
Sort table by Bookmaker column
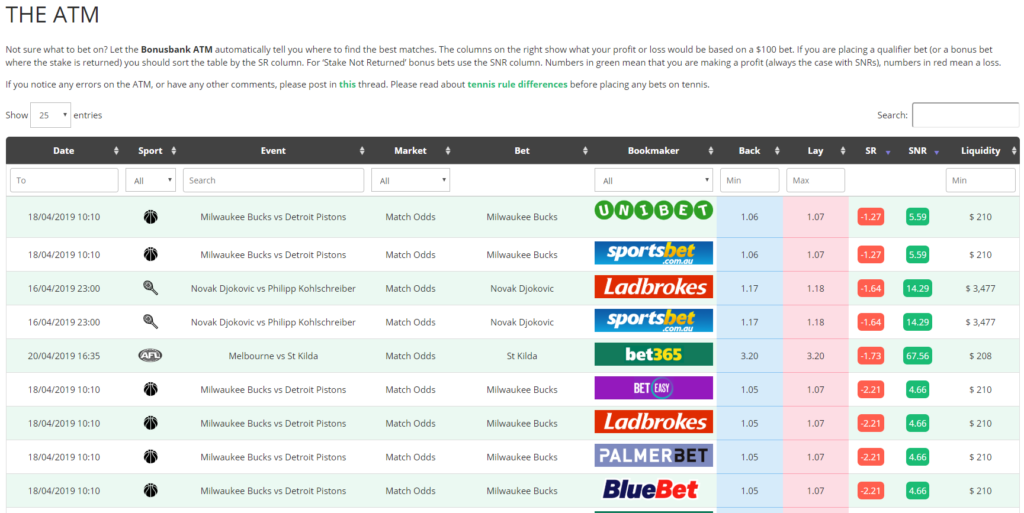pos(654,151)
